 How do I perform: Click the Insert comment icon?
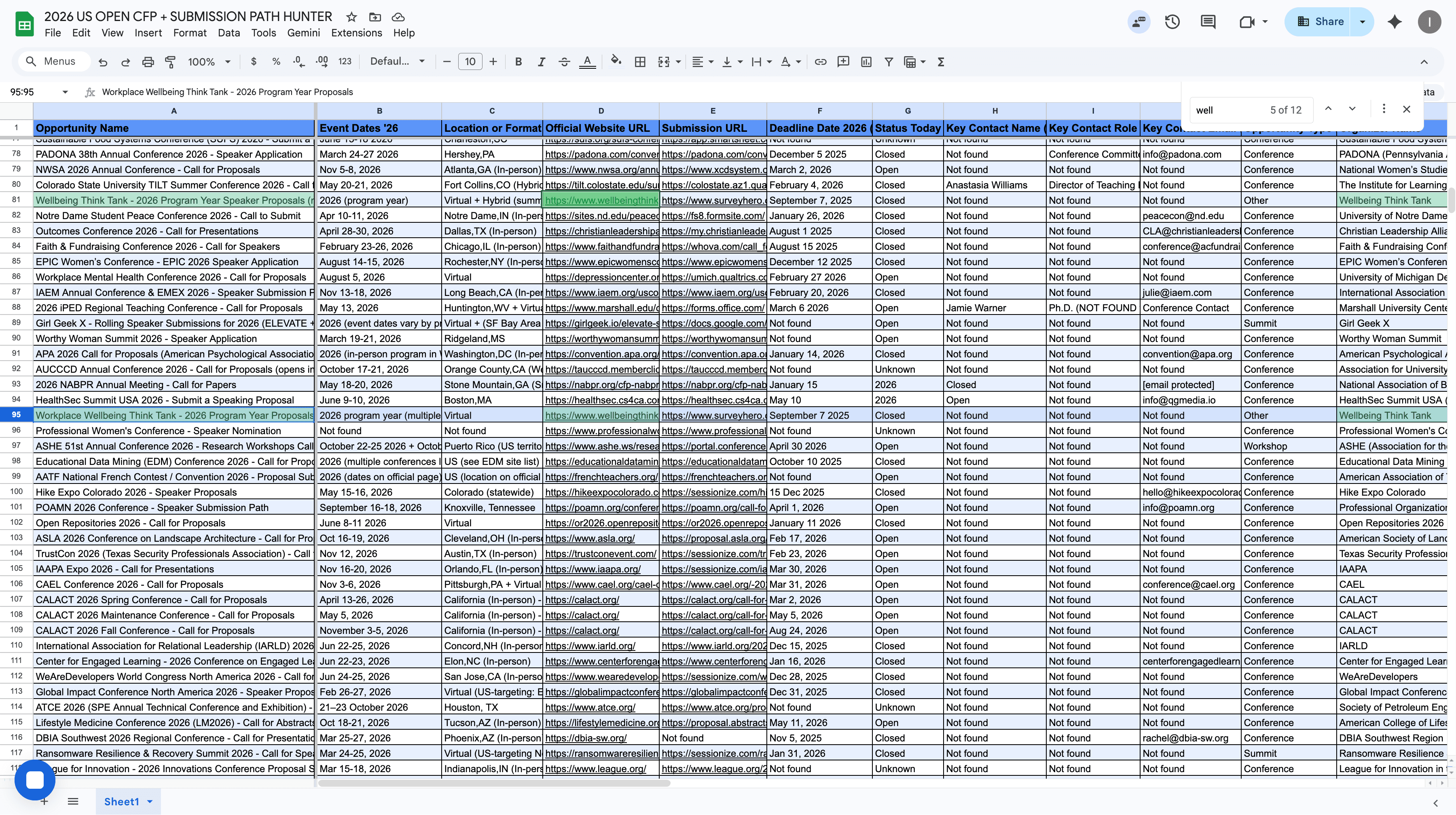pos(843,62)
